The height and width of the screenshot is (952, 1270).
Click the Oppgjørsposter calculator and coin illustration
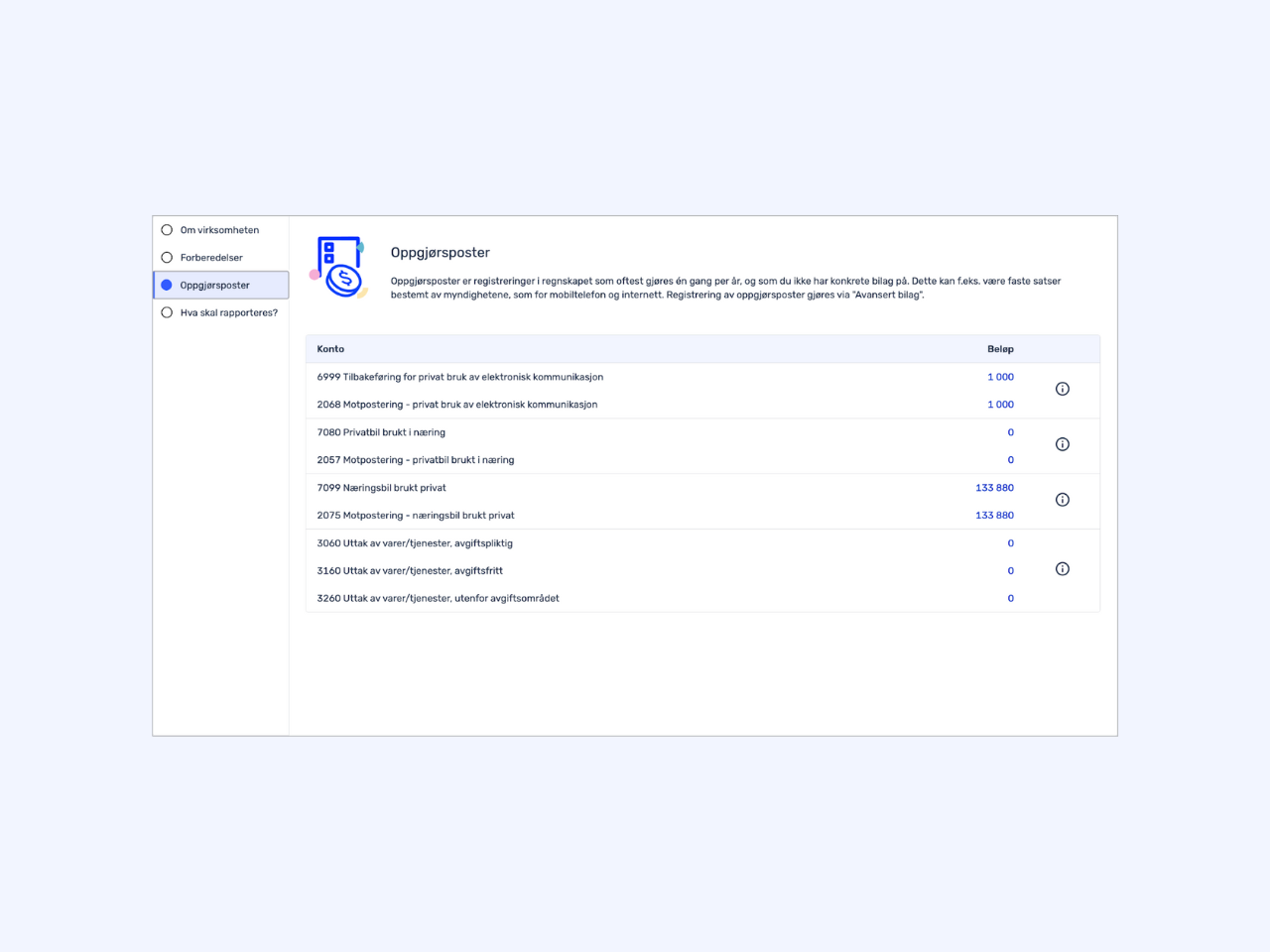[x=338, y=268]
